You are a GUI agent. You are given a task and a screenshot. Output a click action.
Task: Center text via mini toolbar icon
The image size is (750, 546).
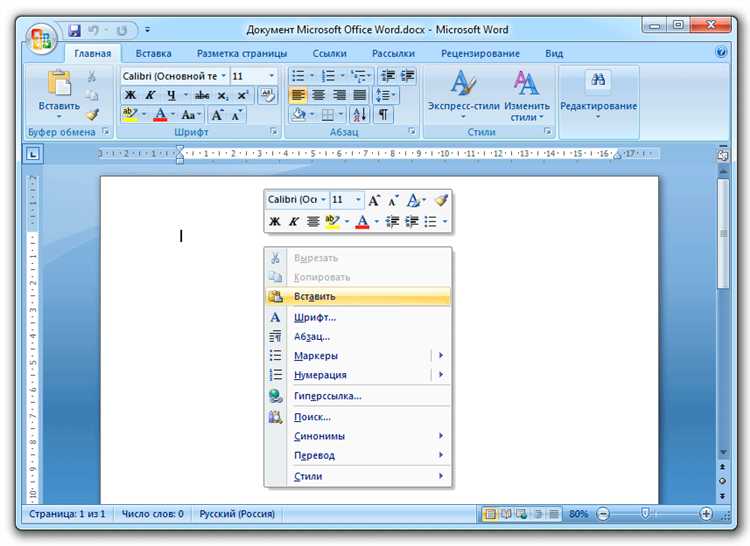[x=313, y=222]
